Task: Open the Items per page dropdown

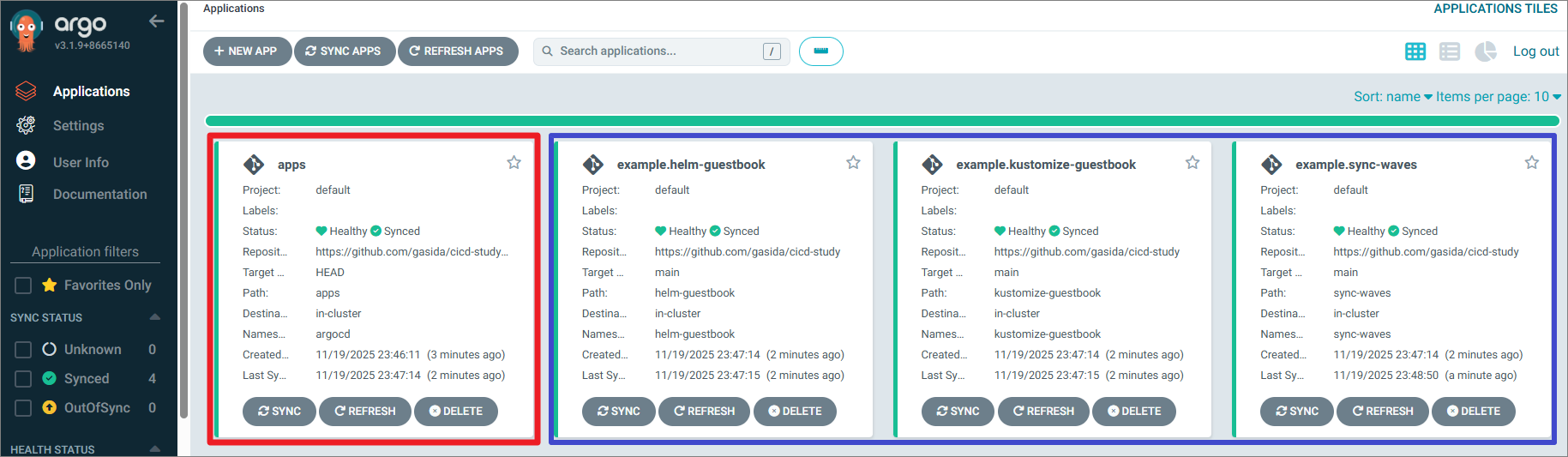Action: [1499, 97]
